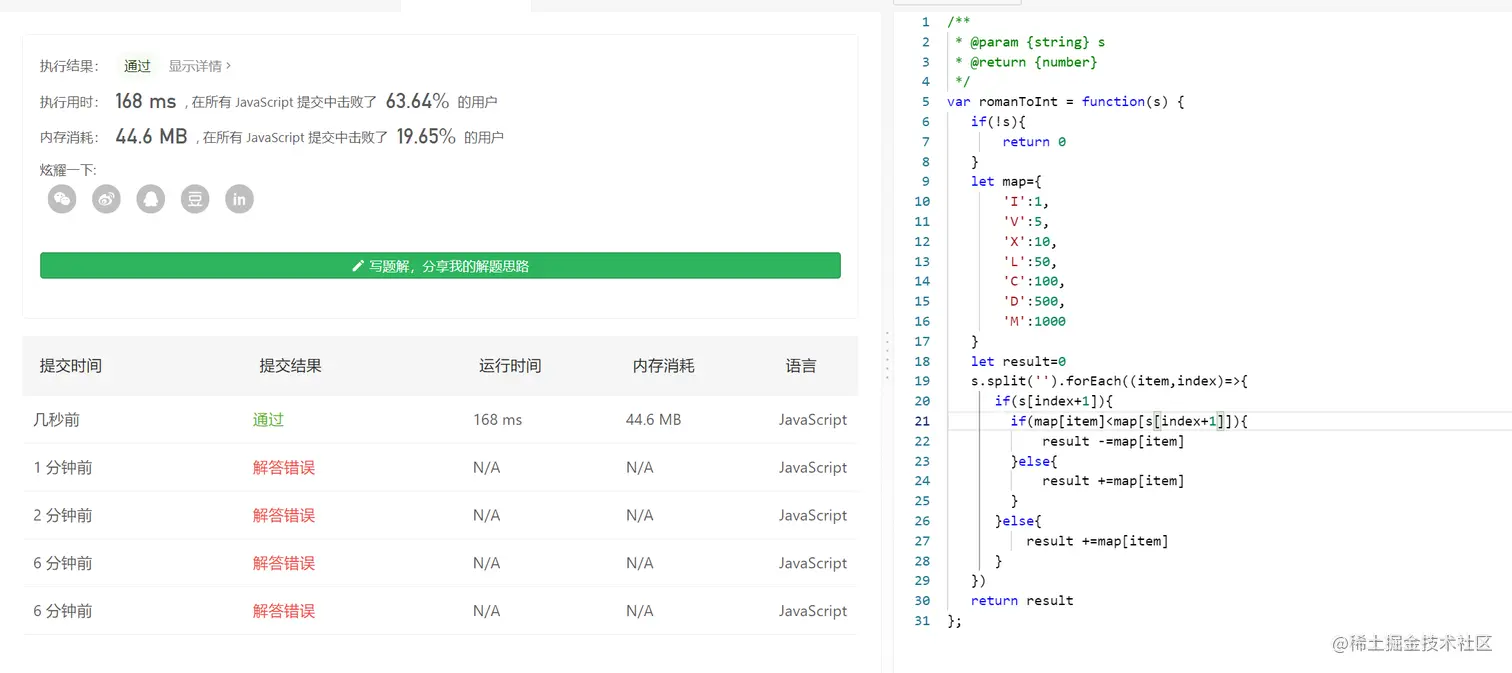The image size is (1512, 673).
Task: Click the pencil icon on green button
Action: (358, 266)
